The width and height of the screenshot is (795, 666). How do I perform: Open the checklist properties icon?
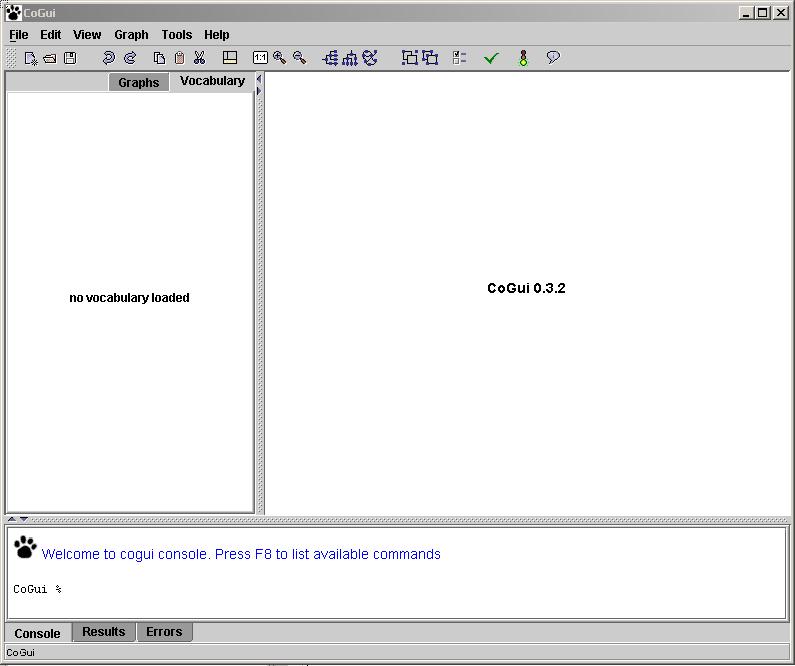pos(459,58)
